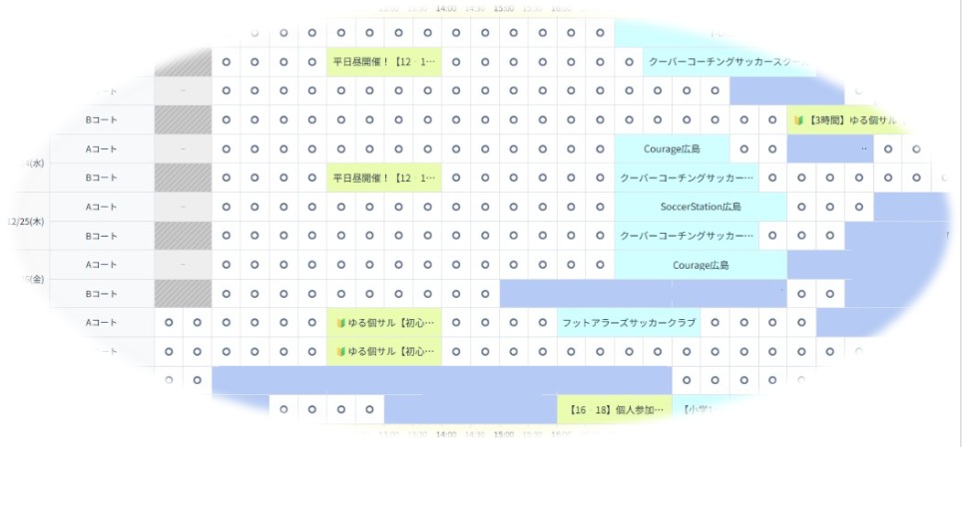This screenshot has width=962, height=512.
Task: Click beginner icon in lower ゆる個サル【初心 event
Action: coord(340,352)
